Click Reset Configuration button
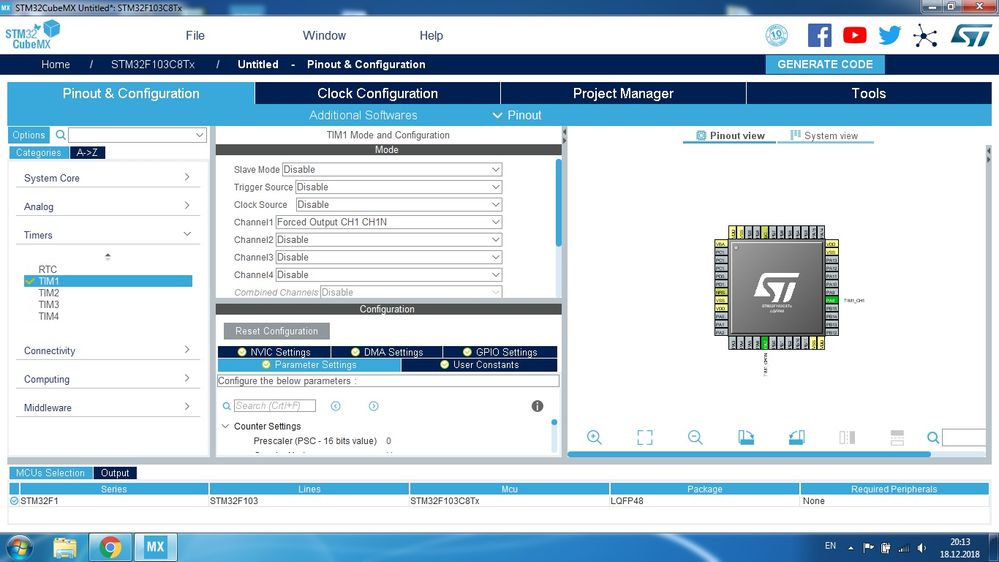This screenshot has height=562, width=999. point(277,331)
